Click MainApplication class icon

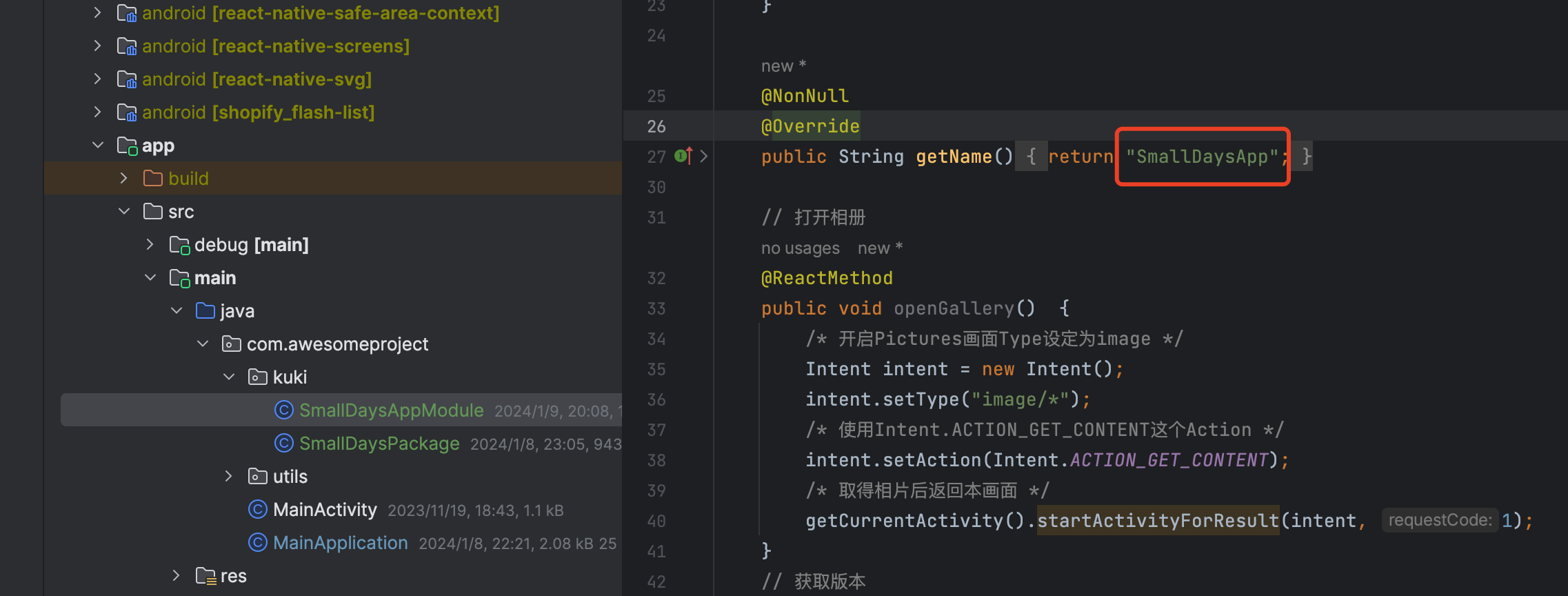(258, 542)
